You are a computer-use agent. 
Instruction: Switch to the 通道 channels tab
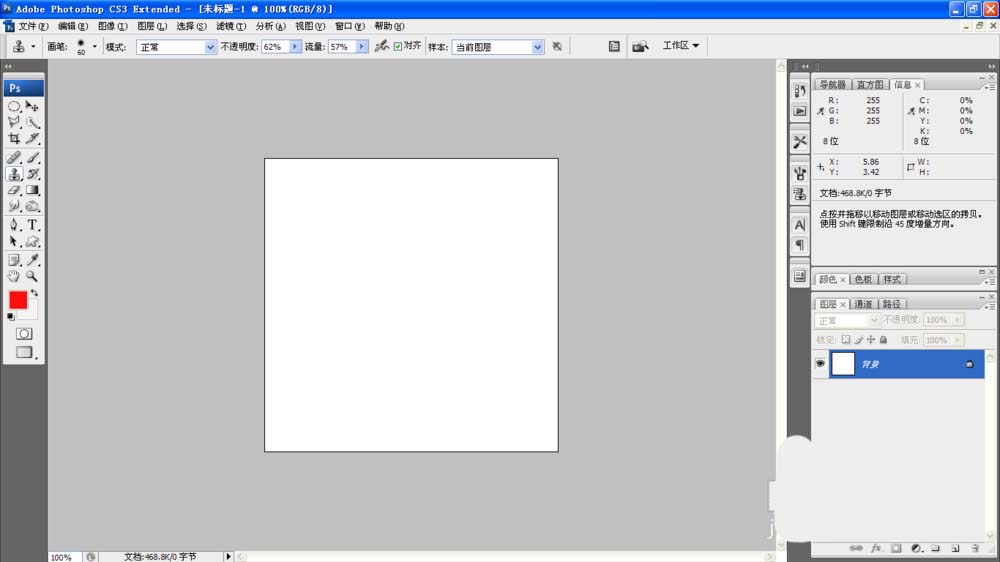point(863,304)
